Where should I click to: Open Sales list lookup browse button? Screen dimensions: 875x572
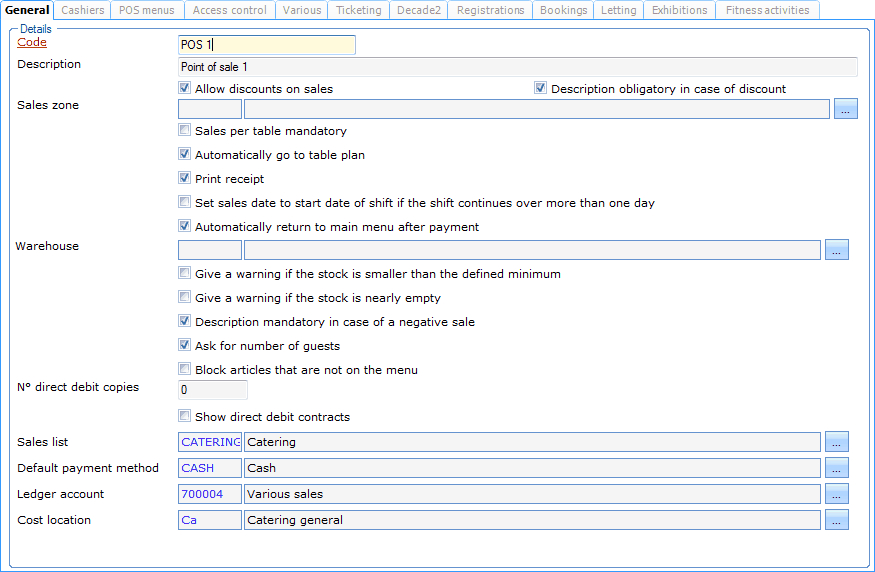tap(837, 442)
